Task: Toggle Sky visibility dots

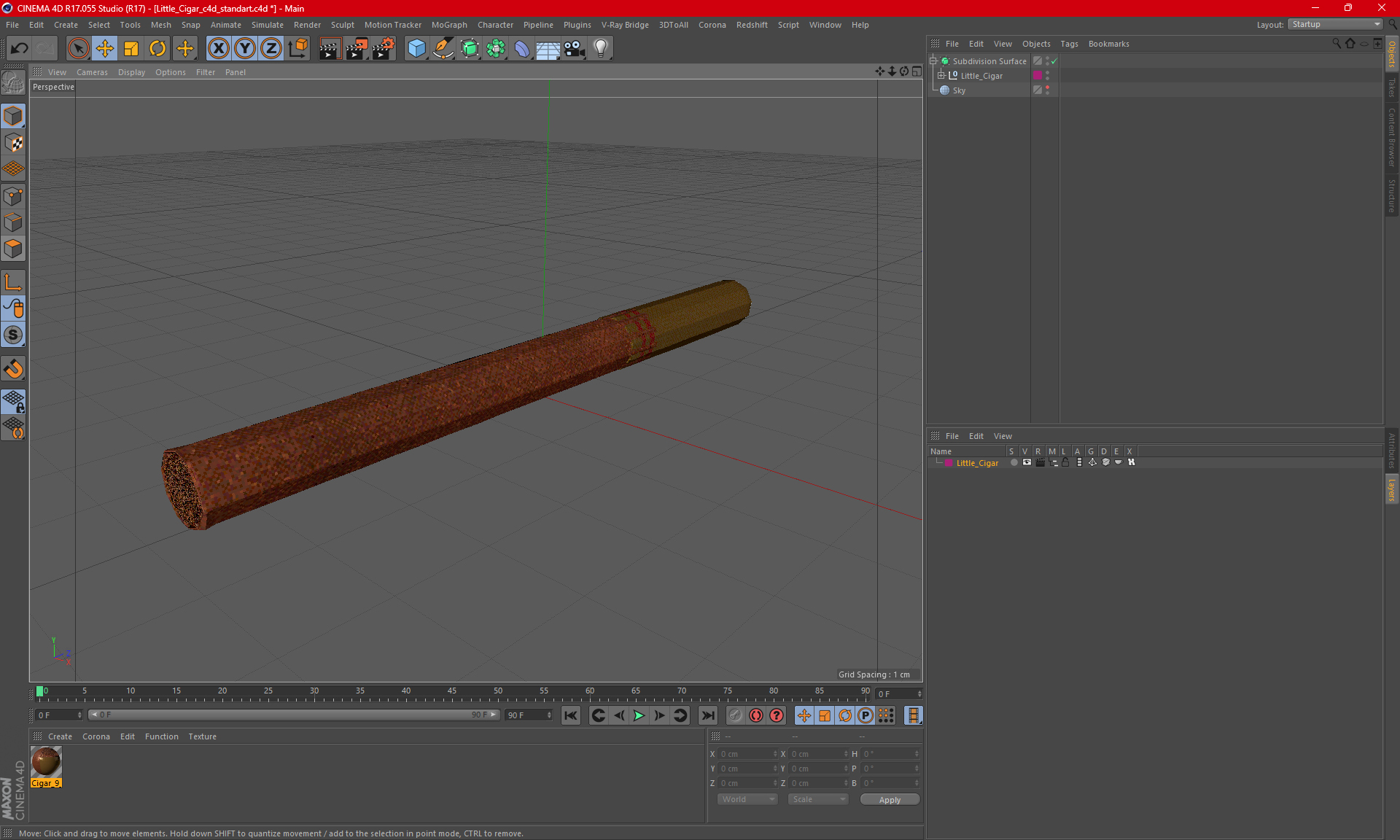Action: click(1048, 90)
